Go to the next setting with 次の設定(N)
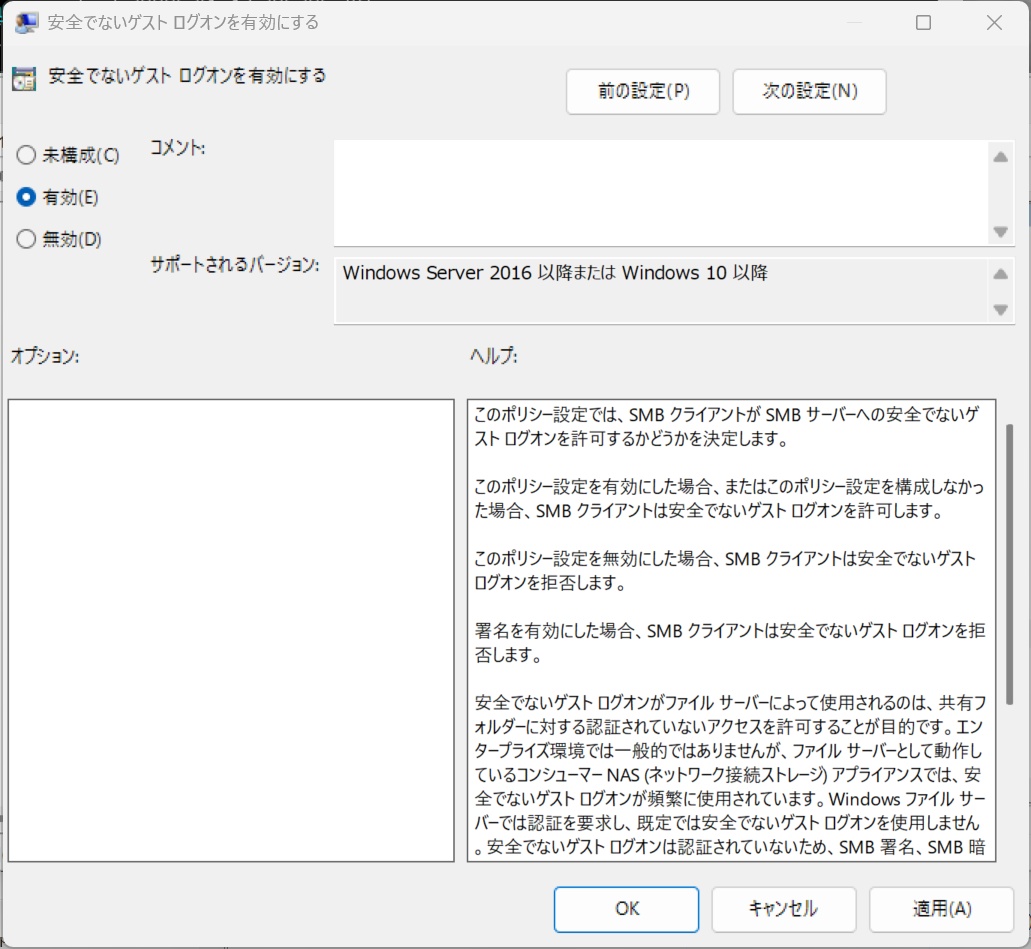The height and width of the screenshot is (949, 1031). [809, 92]
